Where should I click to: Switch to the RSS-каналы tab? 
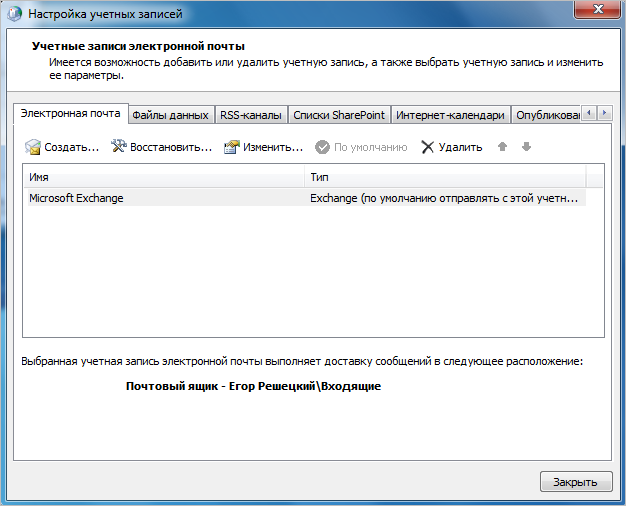coord(251,115)
